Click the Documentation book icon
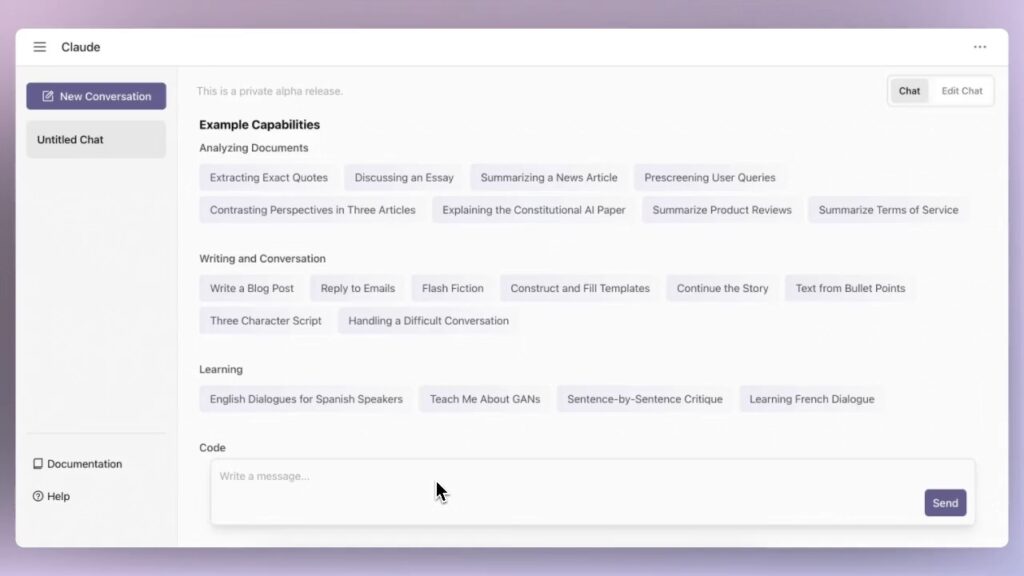The image size is (1024, 576). (x=38, y=464)
